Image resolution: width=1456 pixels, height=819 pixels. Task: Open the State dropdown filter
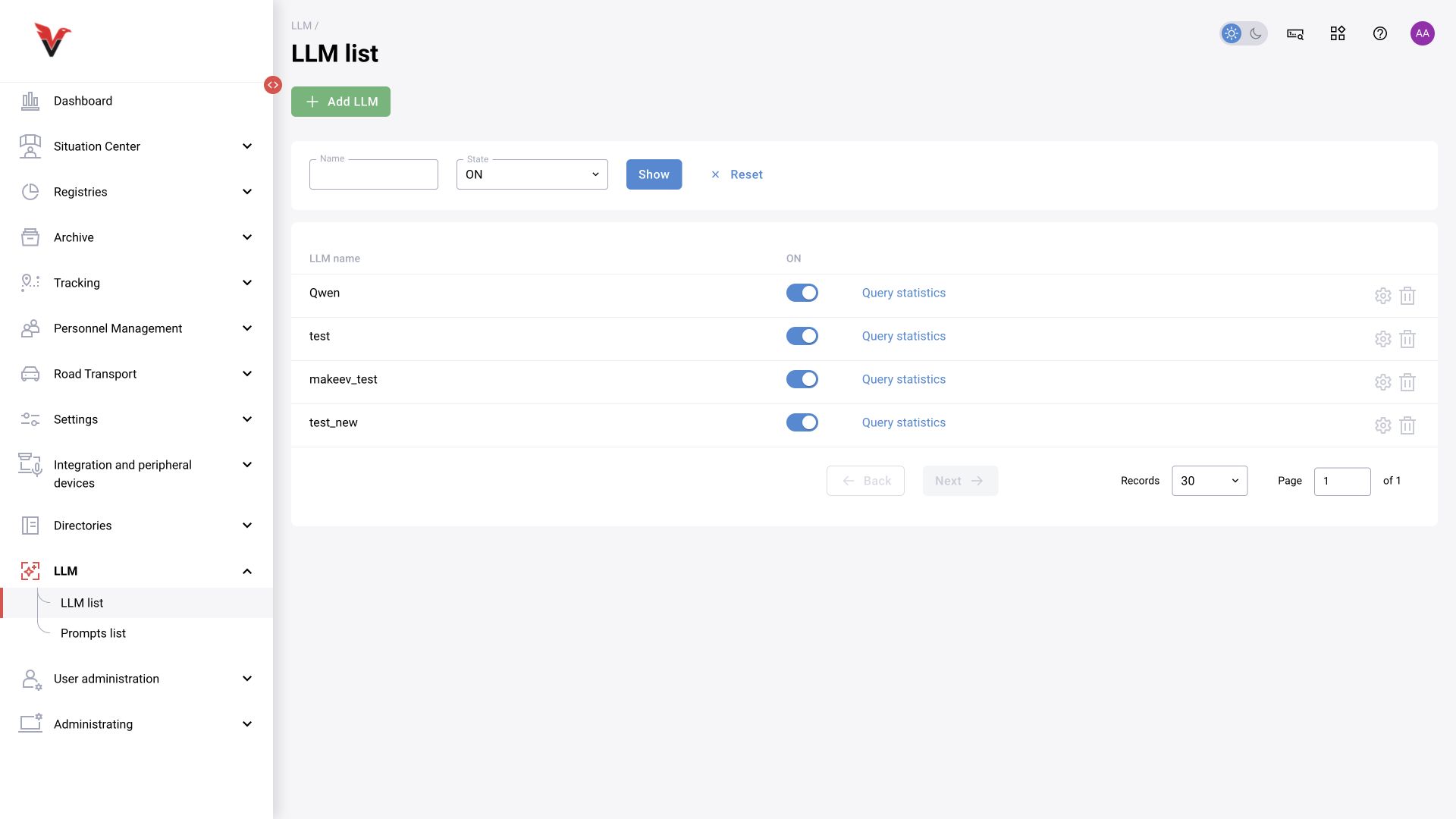click(x=532, y=174)
